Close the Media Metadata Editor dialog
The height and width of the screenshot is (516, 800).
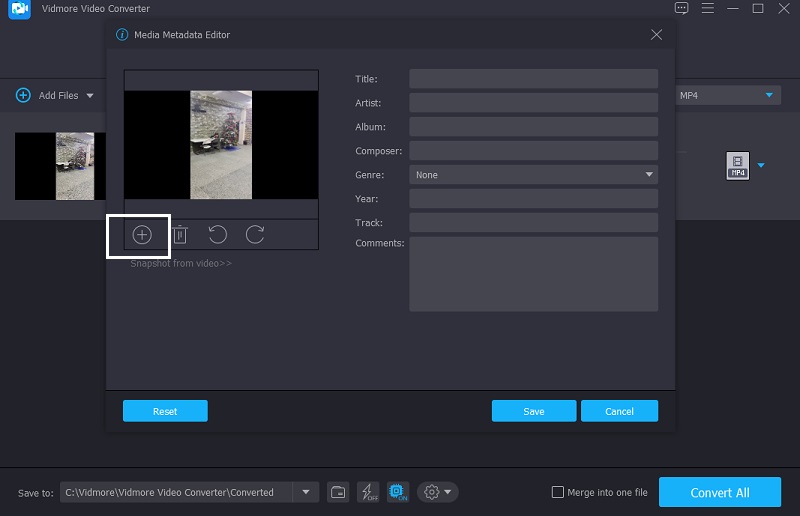pos(656,35)
